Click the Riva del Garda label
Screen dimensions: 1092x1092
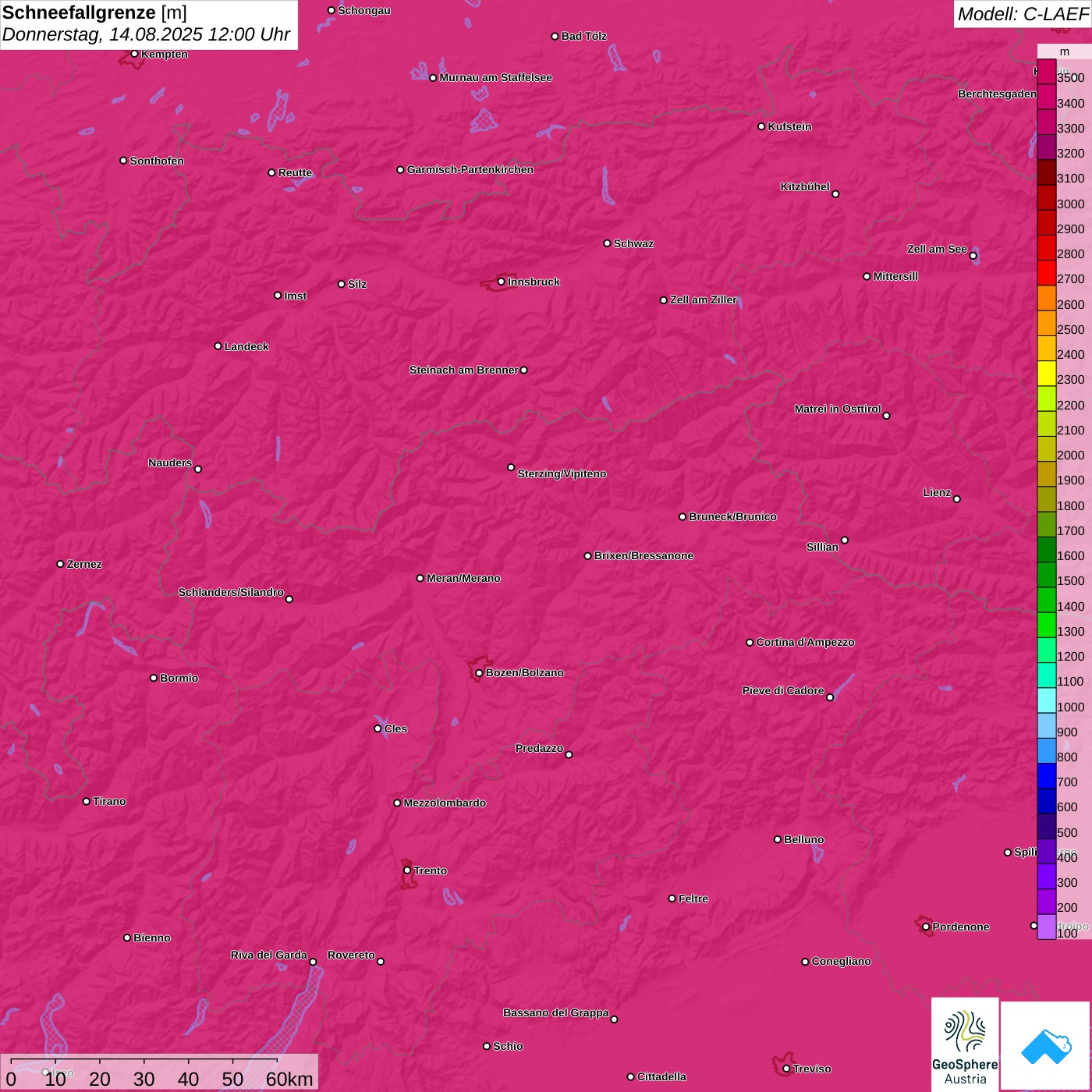(269, 955)
